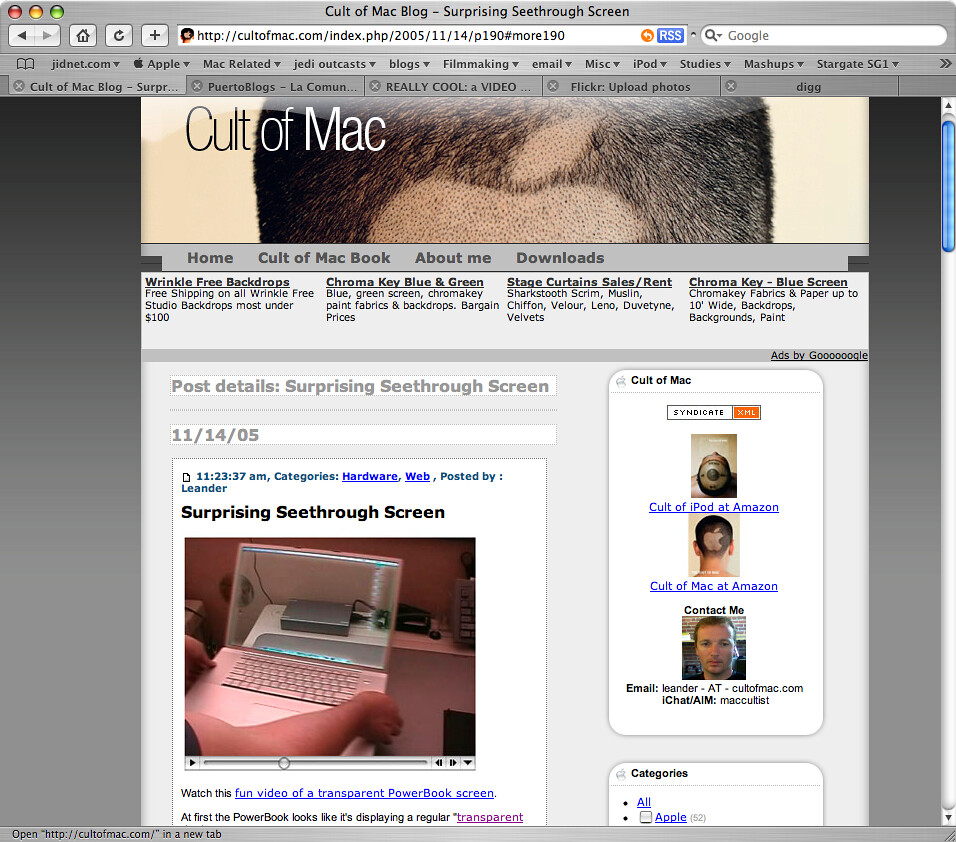Viewport: 956px width, 842px height.
Task: Open the video controller options triangle
Action: (x=468, y=762)
